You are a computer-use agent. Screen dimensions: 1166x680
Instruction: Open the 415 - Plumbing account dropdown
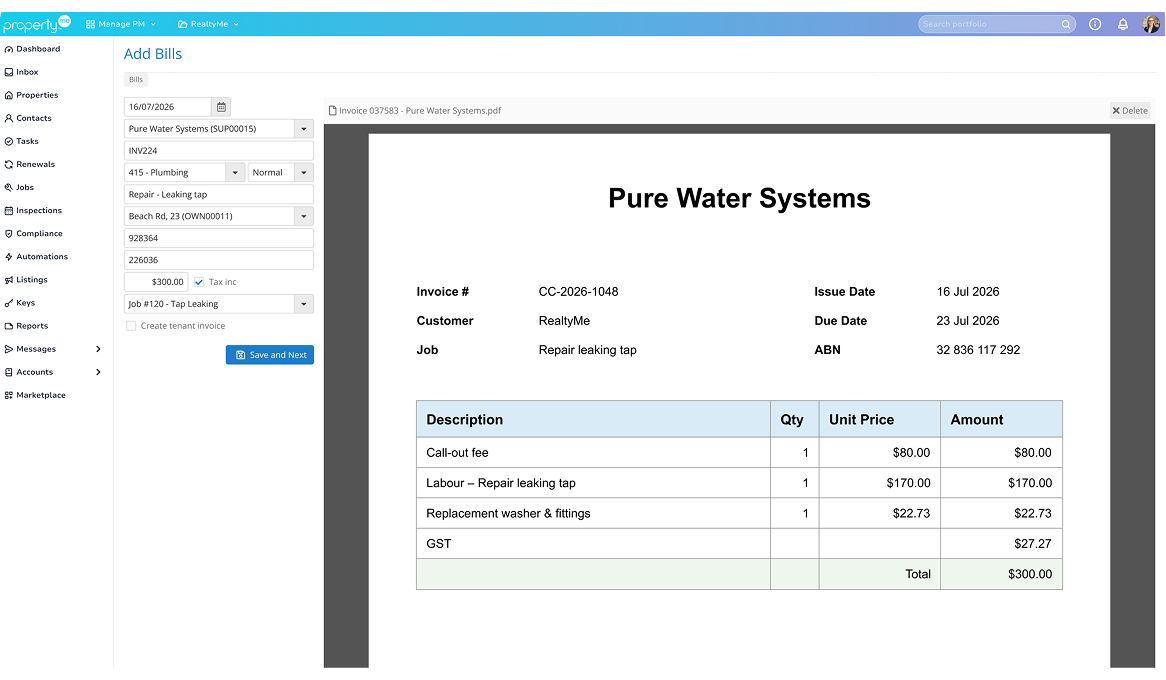(x=235, y=173)
